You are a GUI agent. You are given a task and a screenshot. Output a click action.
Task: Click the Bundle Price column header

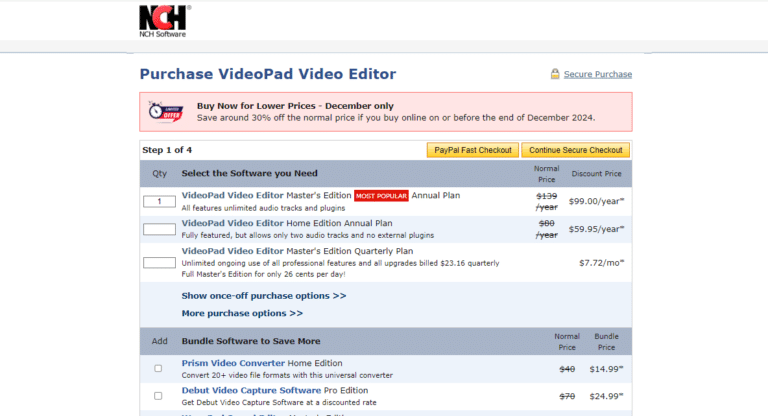[606, 342]
